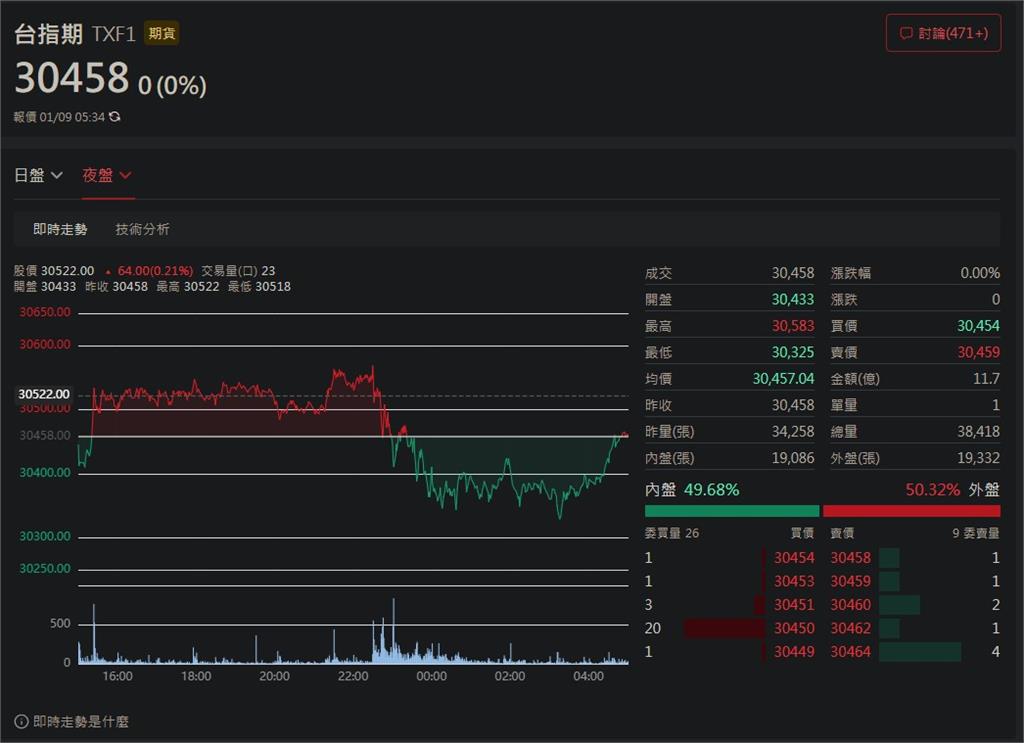Pick the 30464 ask price with 4 lots
The width and height of the screenshot is (1024, 743).
point(850,652)
